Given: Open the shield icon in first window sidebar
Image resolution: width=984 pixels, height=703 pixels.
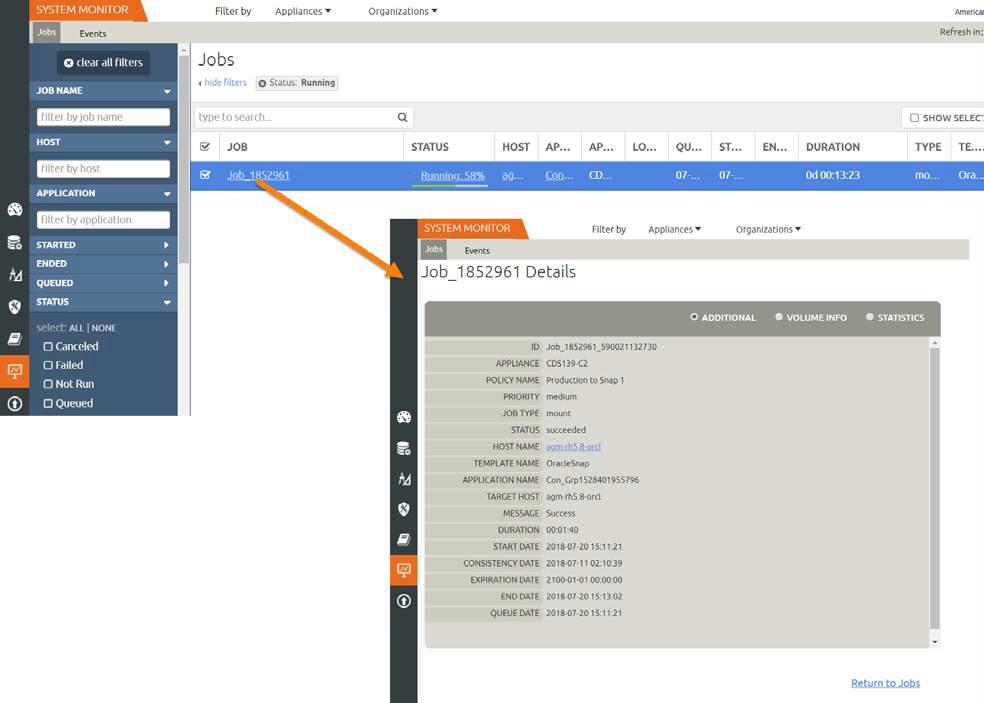Looking at the screenshot, I should [x=14, y=306].
